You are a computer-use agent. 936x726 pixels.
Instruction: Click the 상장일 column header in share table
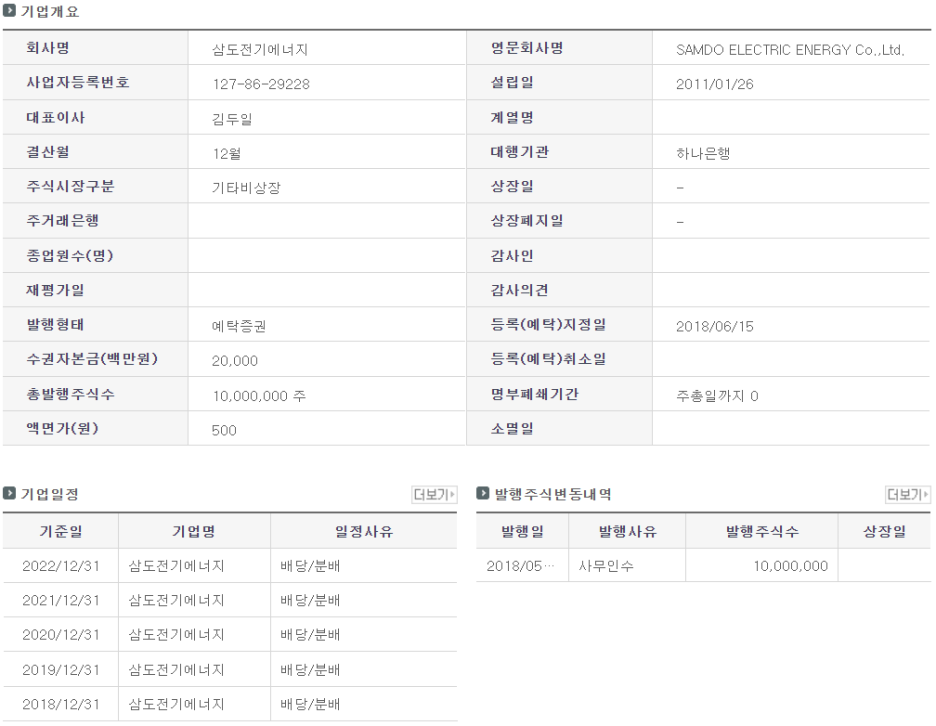coord(885,531)
